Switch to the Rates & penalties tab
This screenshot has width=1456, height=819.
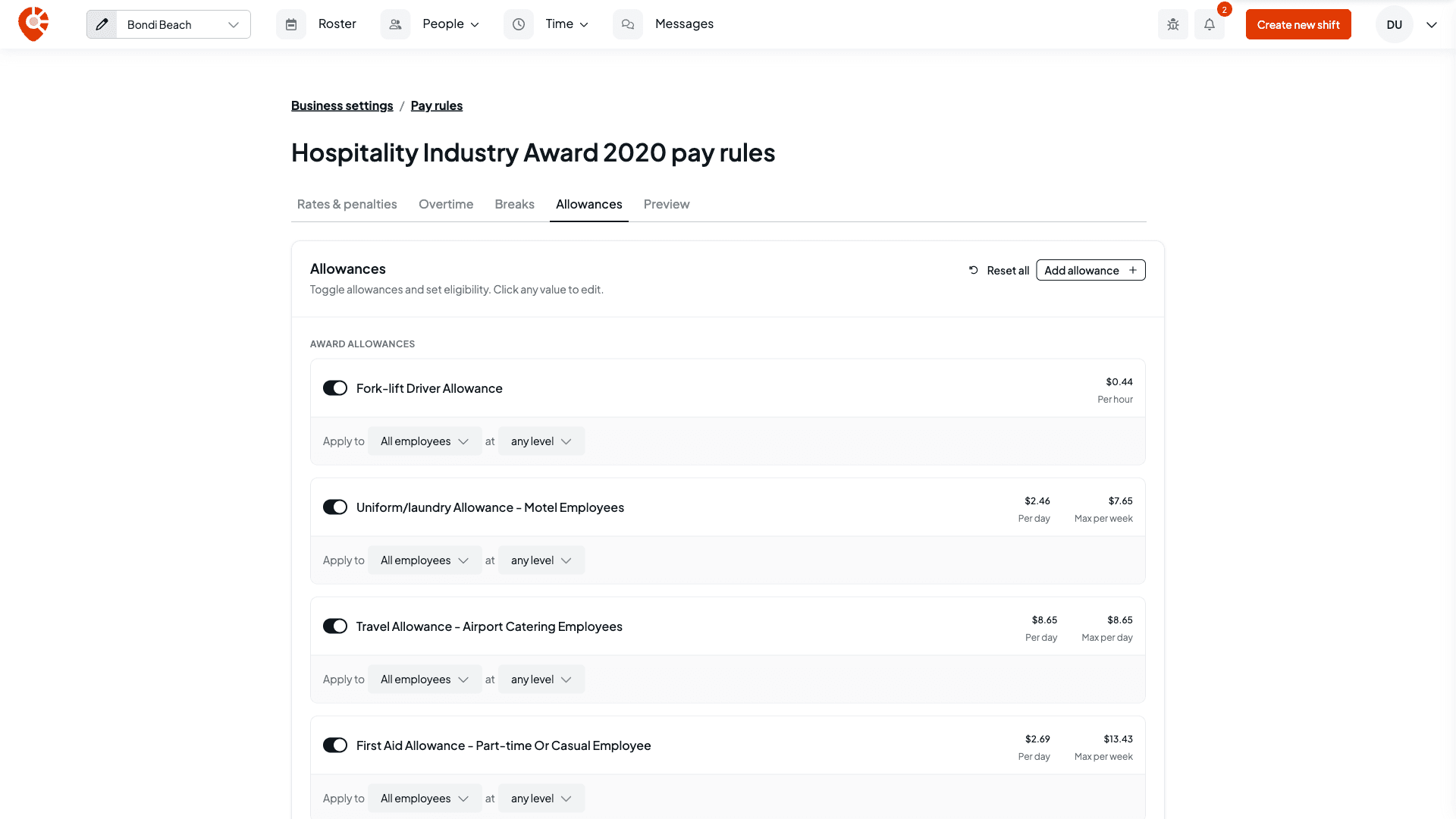(347, 204)
